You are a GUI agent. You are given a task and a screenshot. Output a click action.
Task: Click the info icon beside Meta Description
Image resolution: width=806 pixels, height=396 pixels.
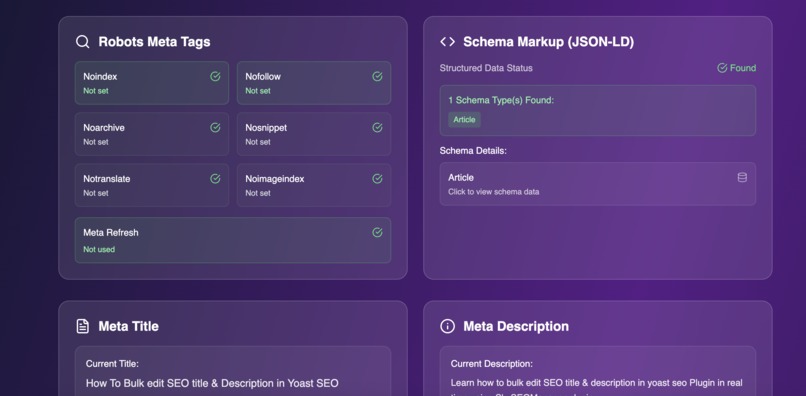pos(447,326)
